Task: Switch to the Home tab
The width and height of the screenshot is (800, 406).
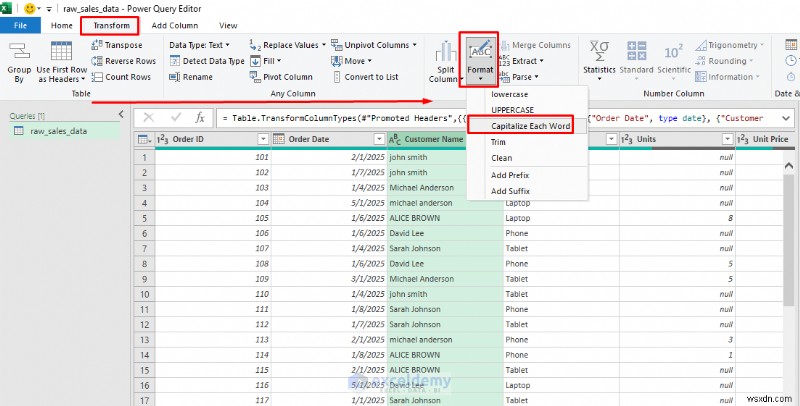Action: click(x=62, y=25)
